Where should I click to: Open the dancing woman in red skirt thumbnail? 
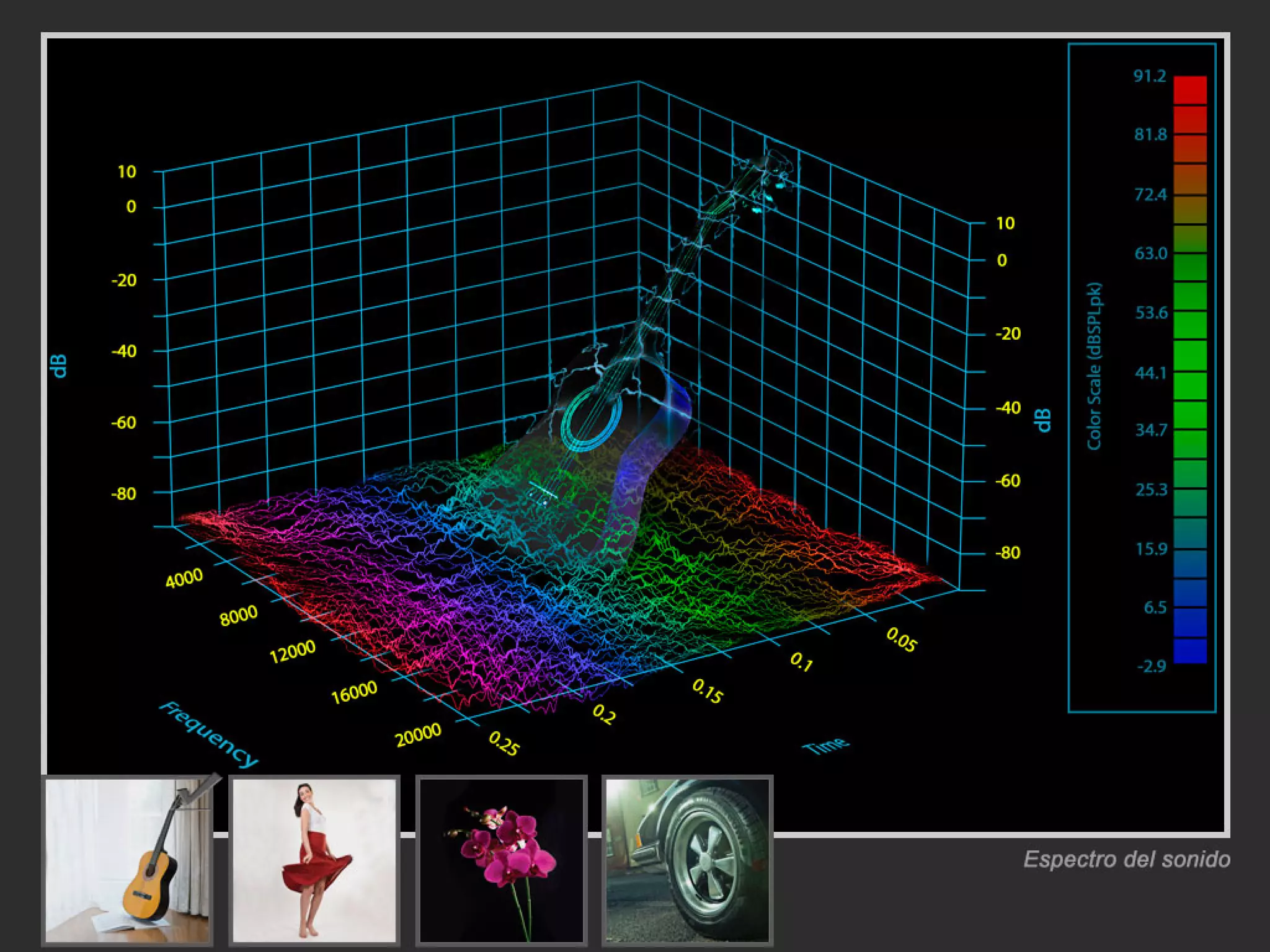[x=314, y=862]
